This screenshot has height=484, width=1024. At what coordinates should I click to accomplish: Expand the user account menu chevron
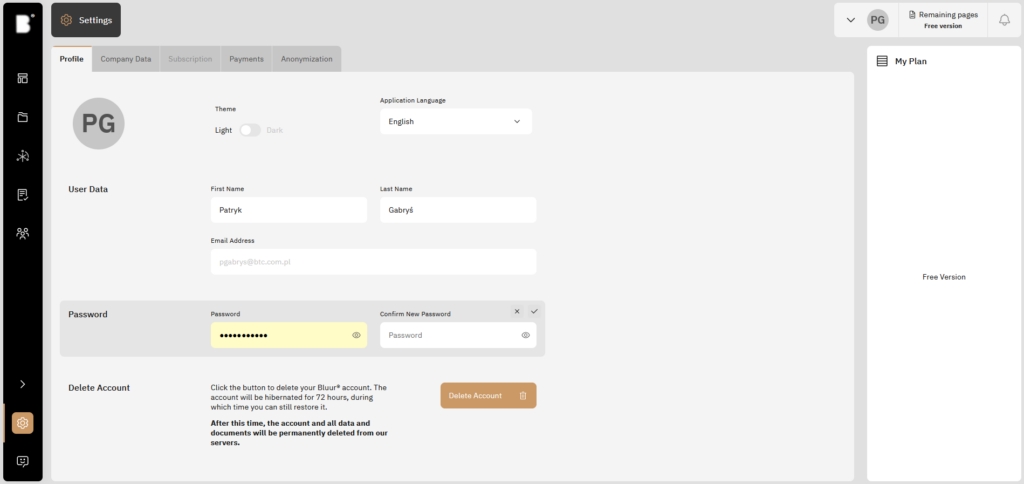851,20
